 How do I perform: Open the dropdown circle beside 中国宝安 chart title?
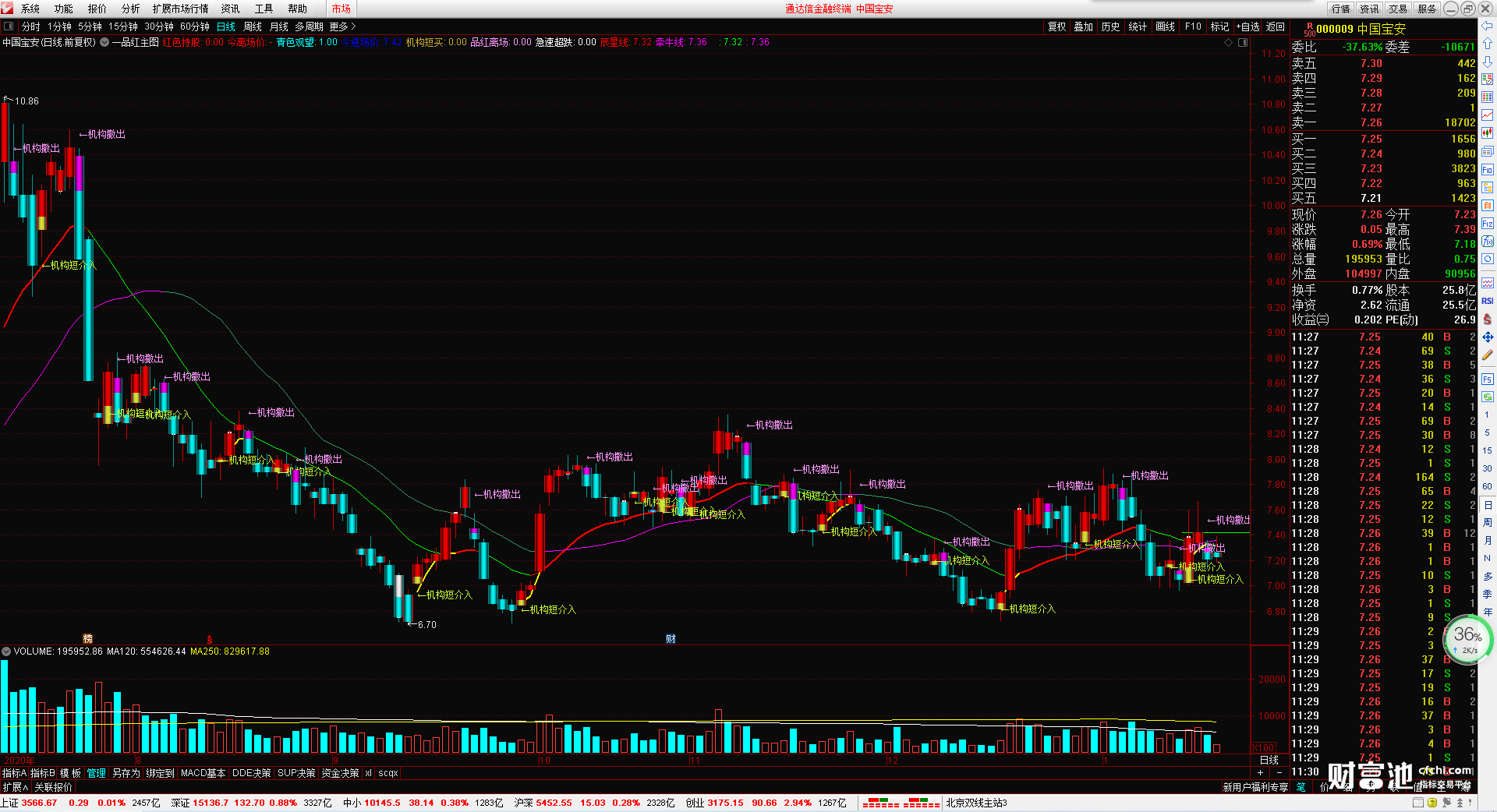tap(104, 42)
